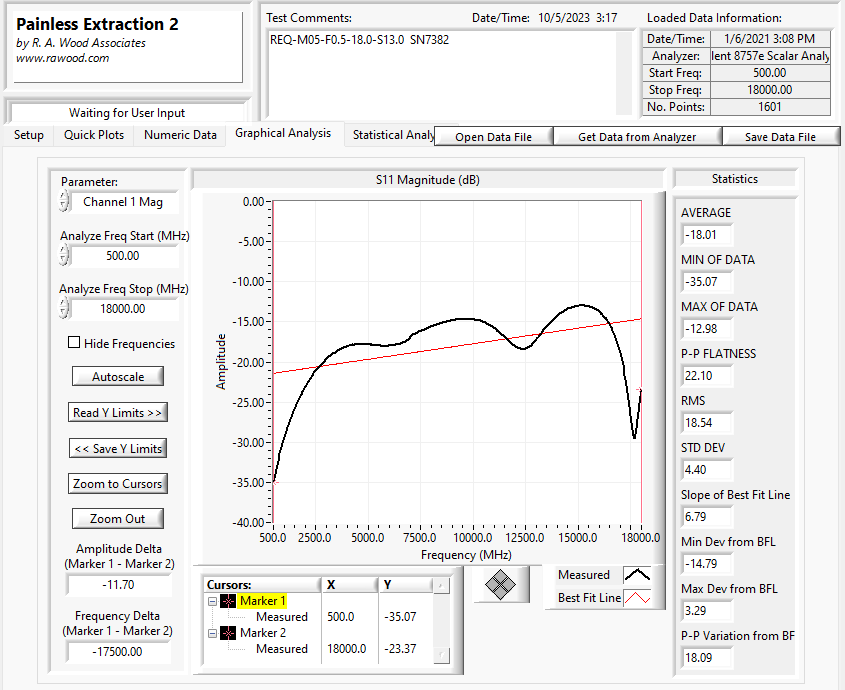Image resolution: width=845 pixels, height=690 pixels.
Task: Click the Test Comments vertical scrollbar
Action: (x=624, y=73)
